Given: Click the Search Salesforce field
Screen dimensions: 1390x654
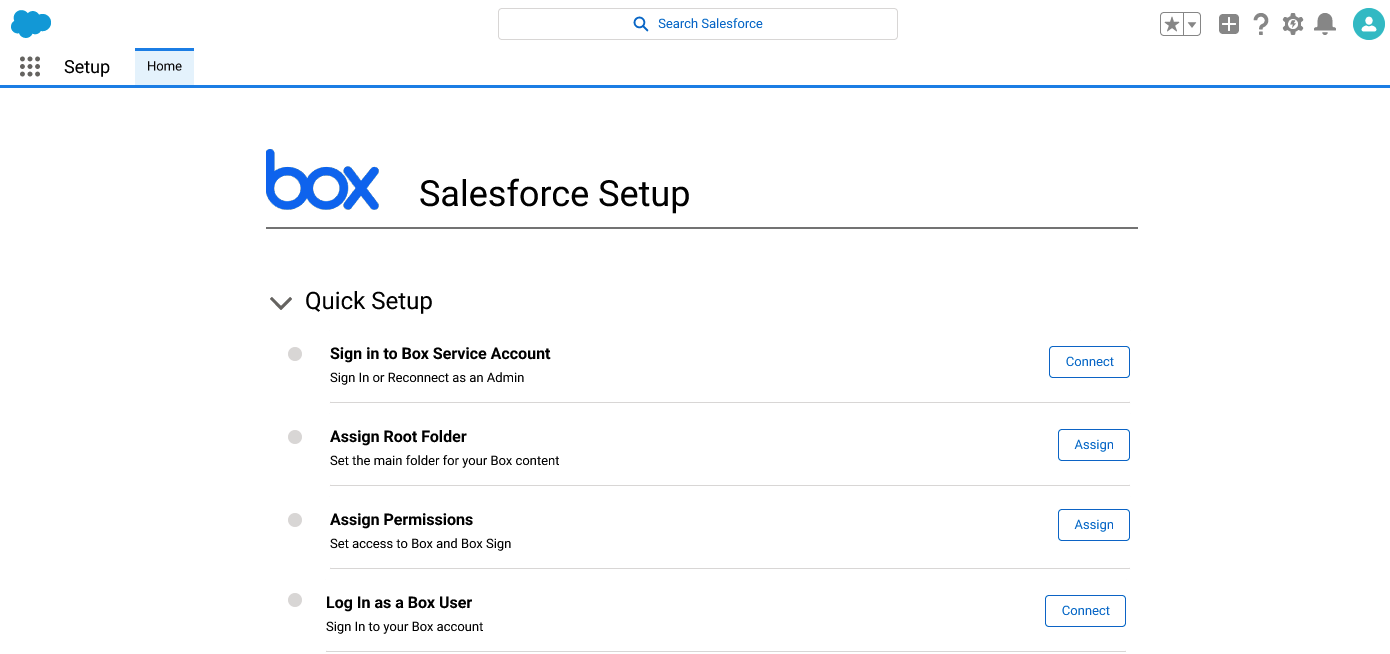Looking at the screenshot, I should [698, 24].
